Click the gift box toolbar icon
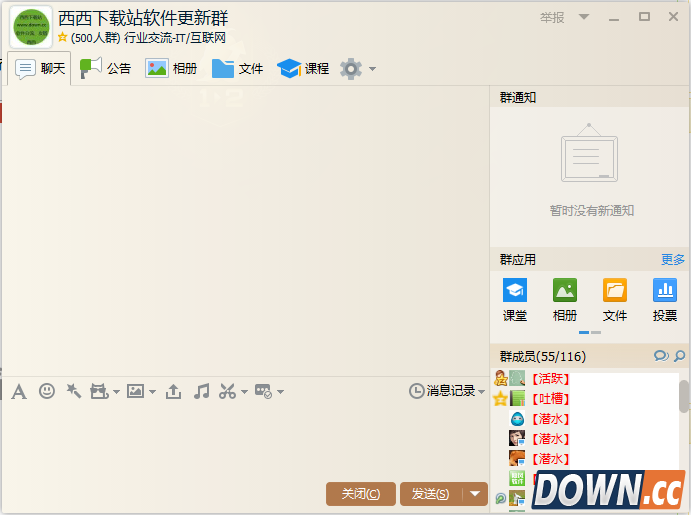691x515 pixels. pyautogui.click(x=100, y=391)
